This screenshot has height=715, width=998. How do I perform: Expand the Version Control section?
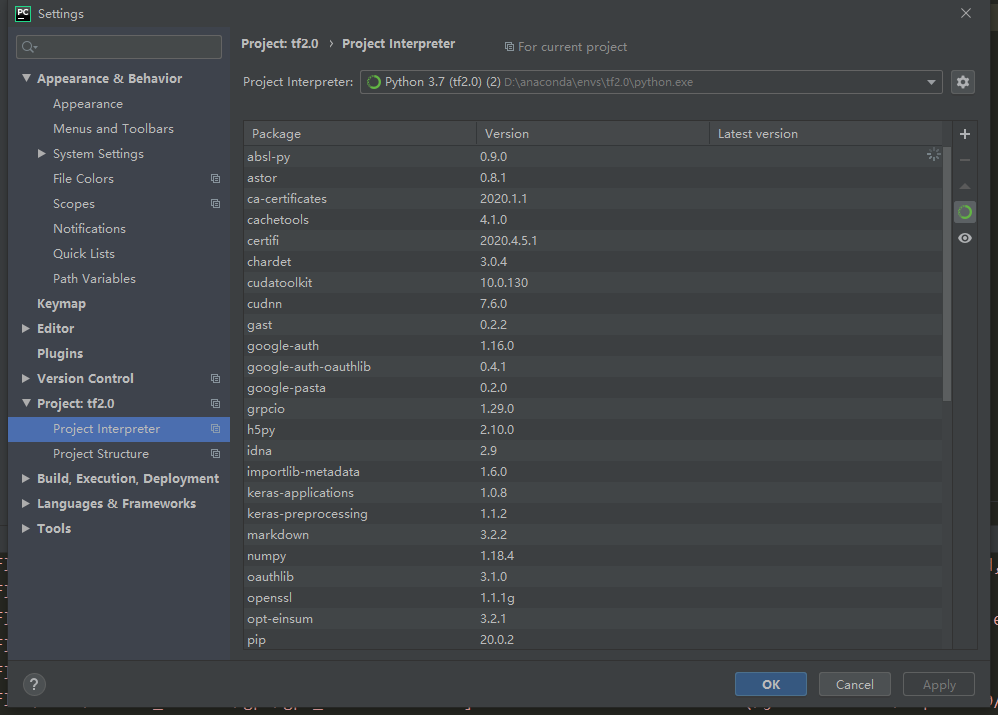click(25, 379)
